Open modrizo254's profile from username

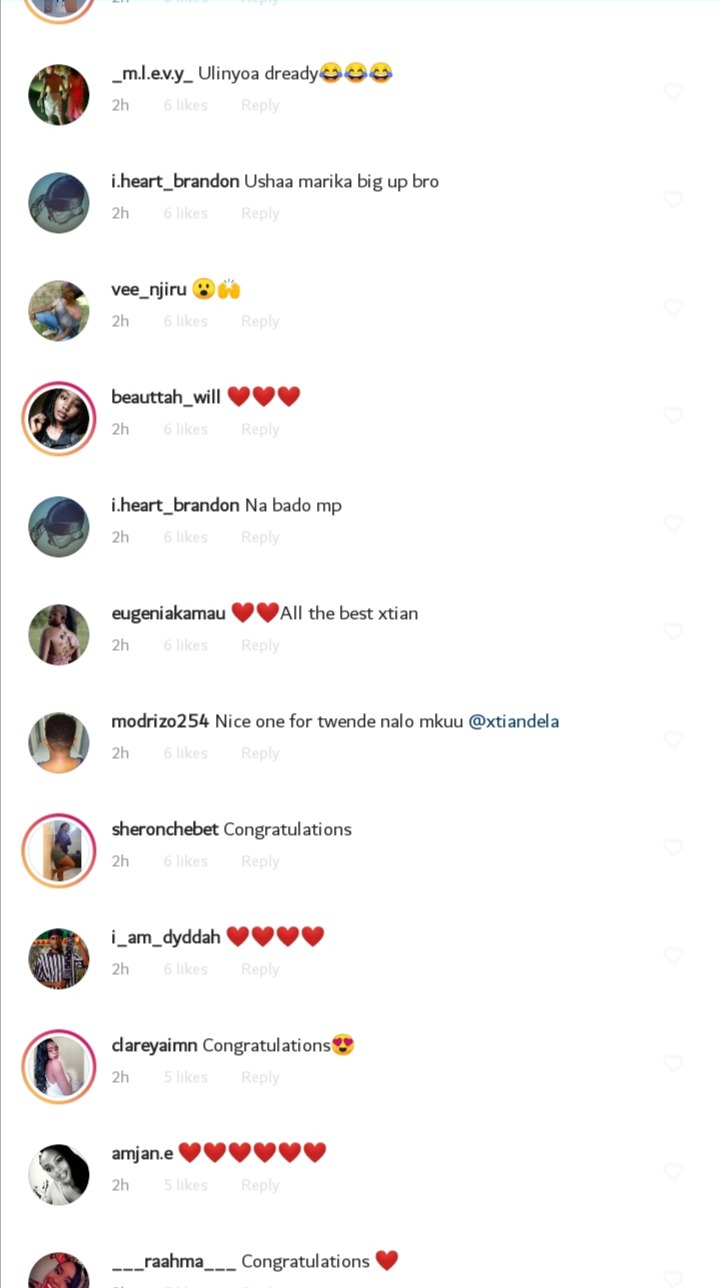pyautogui.click(x=160, y=721)
